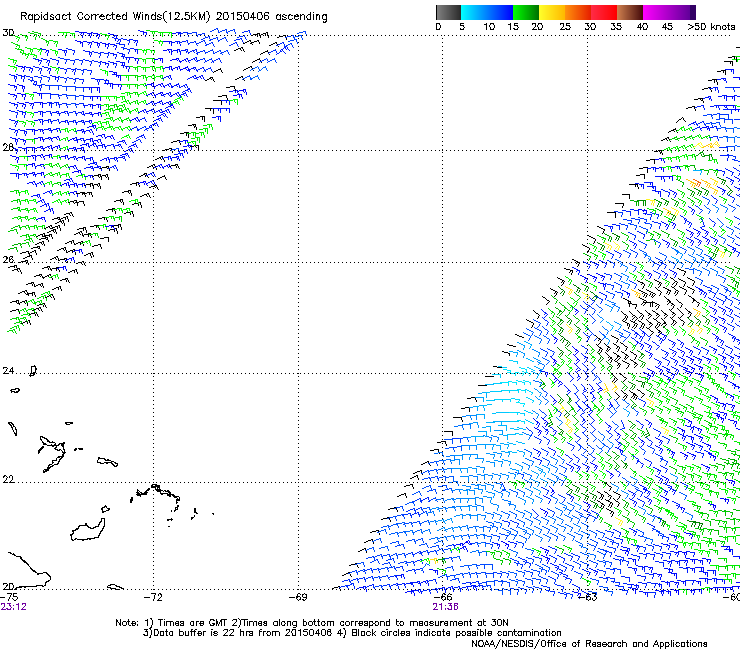Pick the orange 25-30 knots legend swatch
Screen dimensions: 740x650
[578, 12]
